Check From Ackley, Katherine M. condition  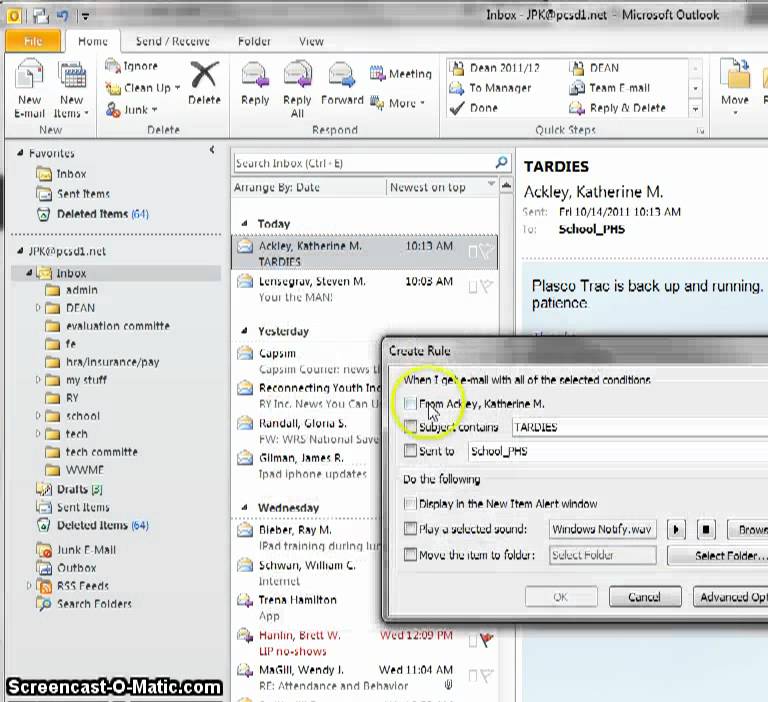click(x=410, y=404)
